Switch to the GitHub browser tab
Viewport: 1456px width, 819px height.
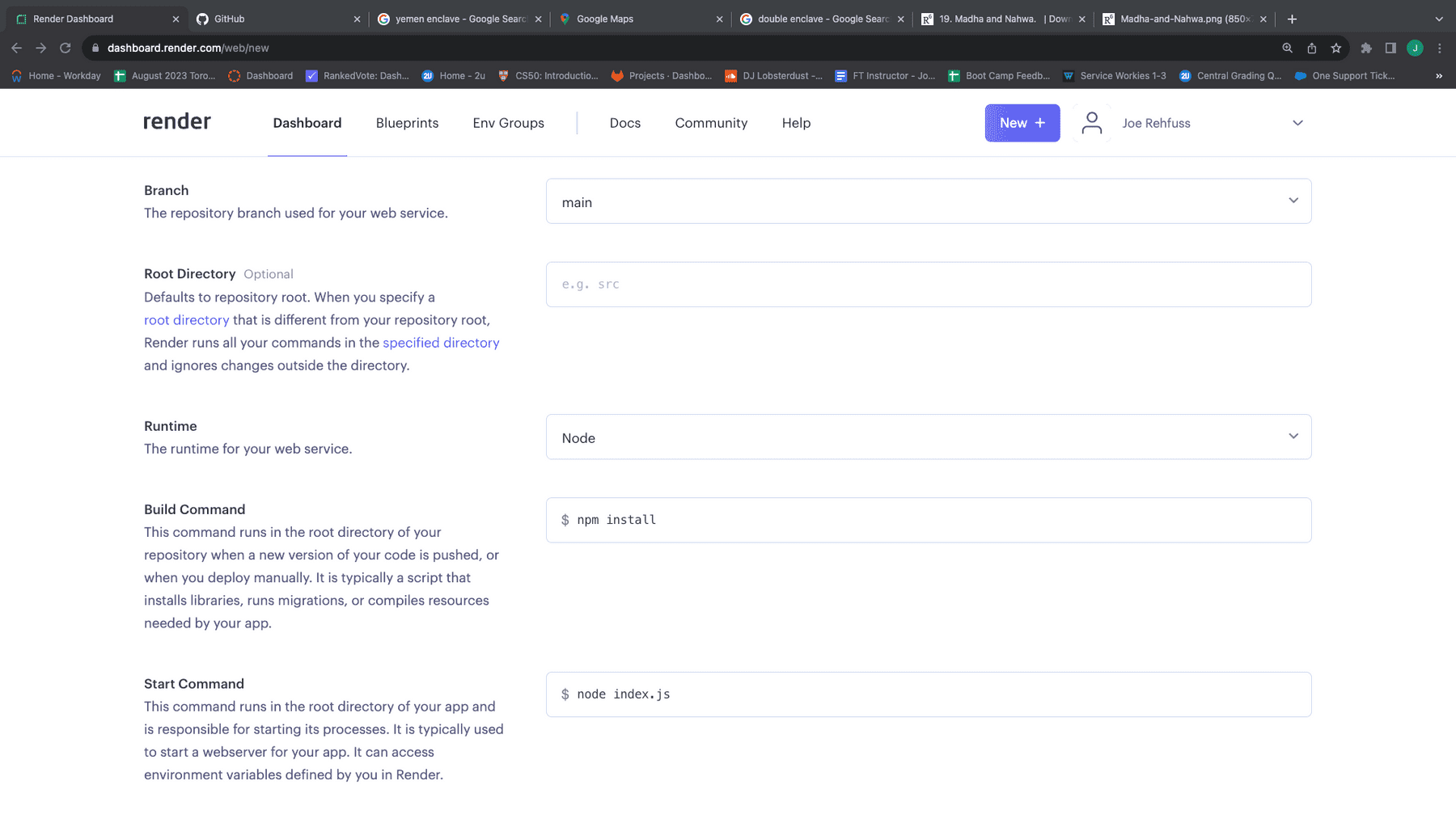pyautogui.click(x=275, y=19)
